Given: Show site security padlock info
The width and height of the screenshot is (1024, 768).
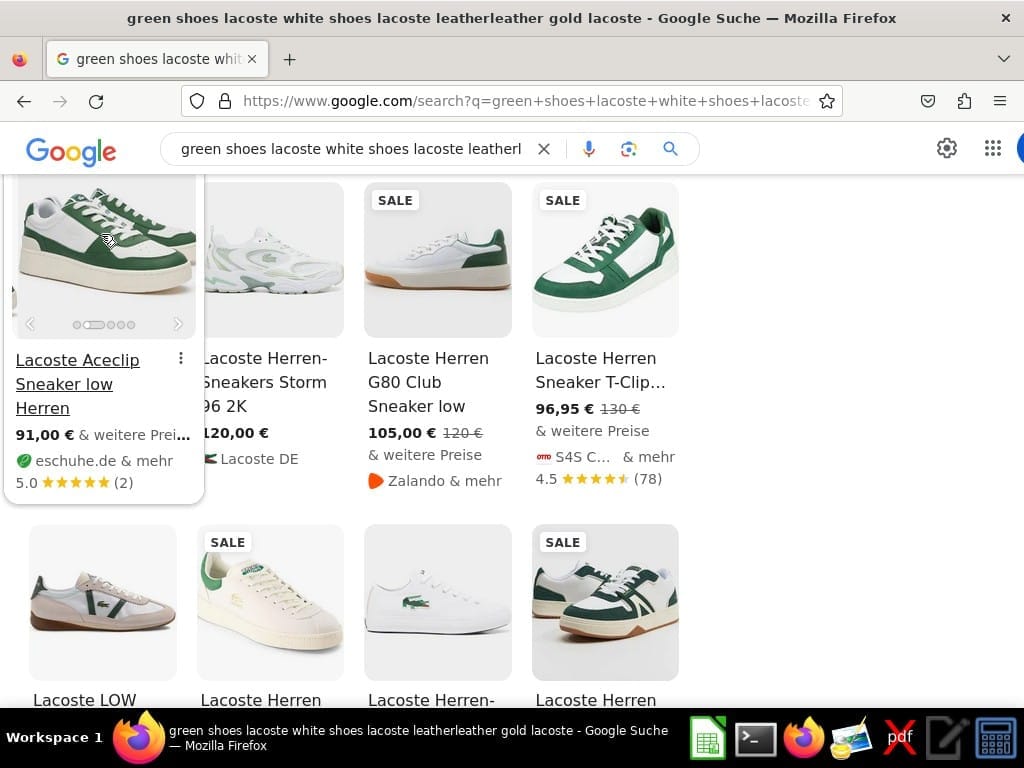Looking at the screenshot, I should coord(225,101).
